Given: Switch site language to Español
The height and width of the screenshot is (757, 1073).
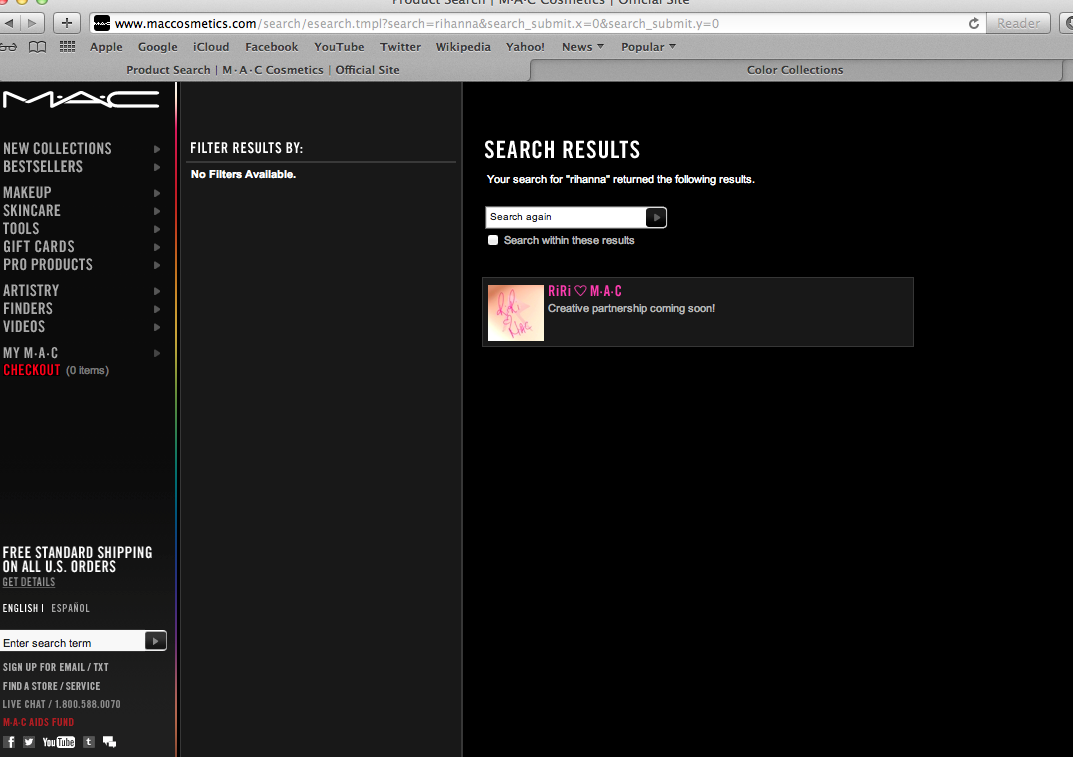Looking at the screenshot, I should (x=70, y=608).
